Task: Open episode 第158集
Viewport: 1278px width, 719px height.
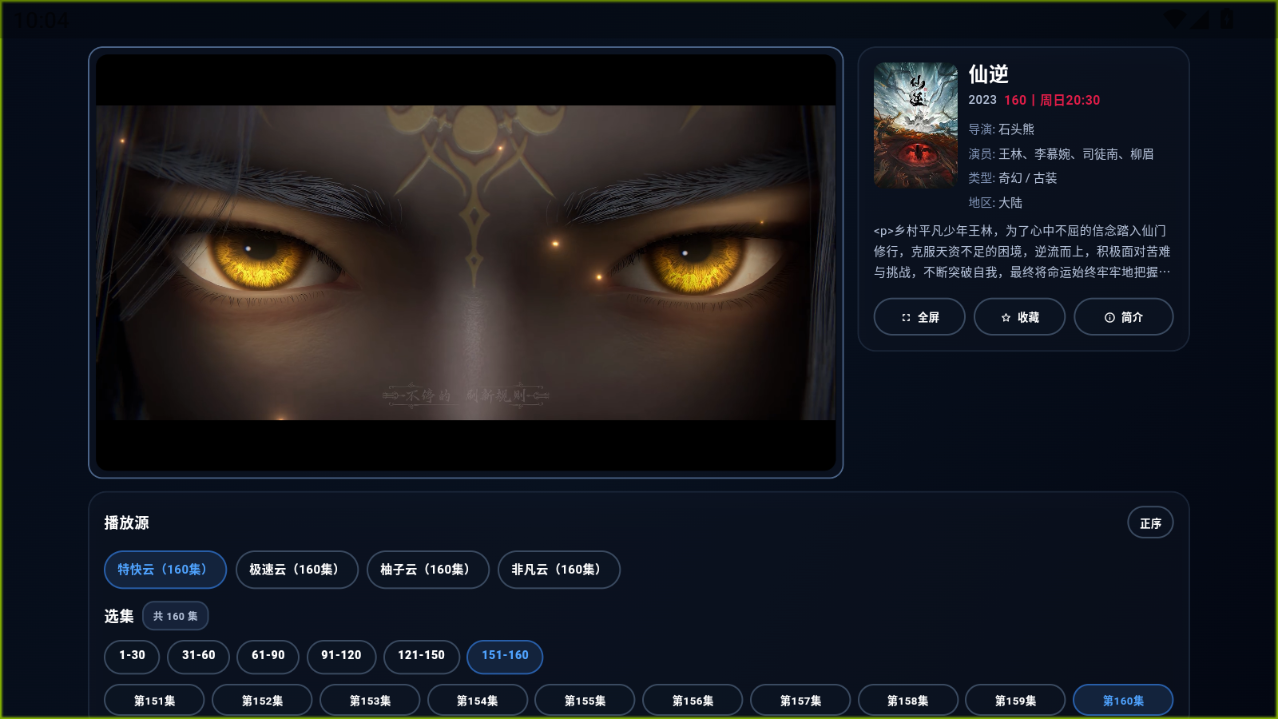Action: (908, 701)
